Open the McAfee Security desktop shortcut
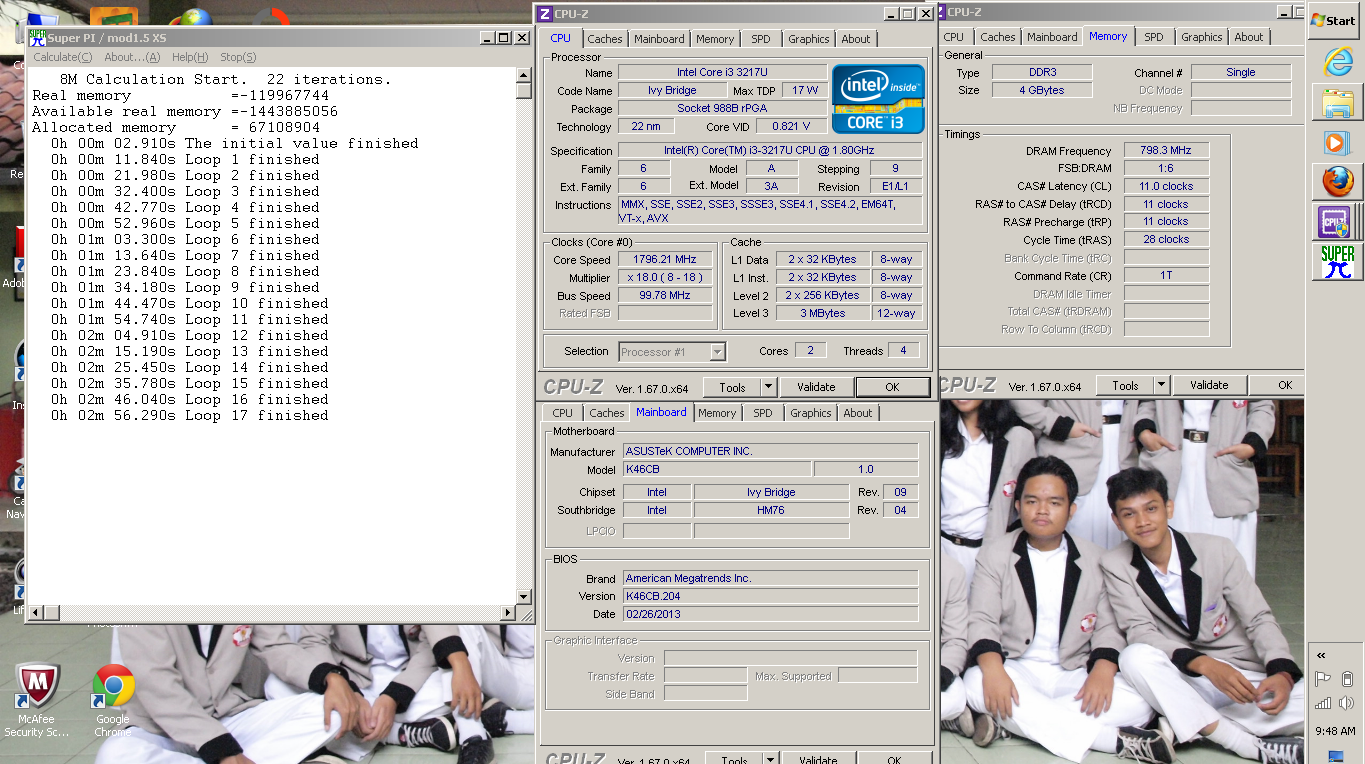Image resolution: width=1365 pixels, height=764 pixels. pos(37,700)
